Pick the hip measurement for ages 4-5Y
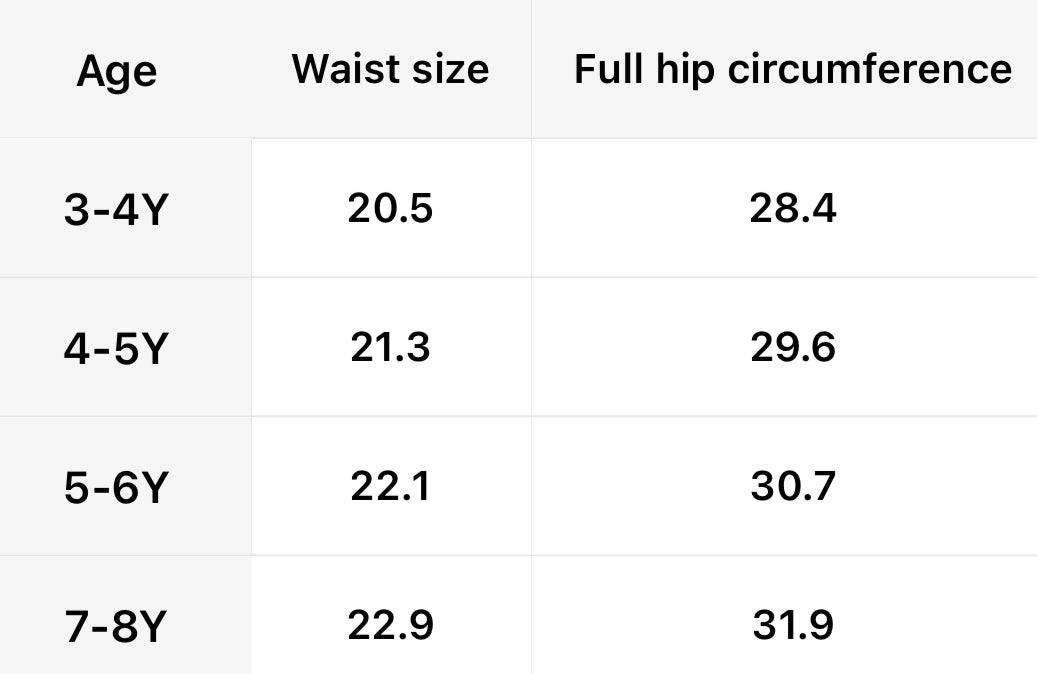This screenshot has width=1037, height=674. pos(792,348)
